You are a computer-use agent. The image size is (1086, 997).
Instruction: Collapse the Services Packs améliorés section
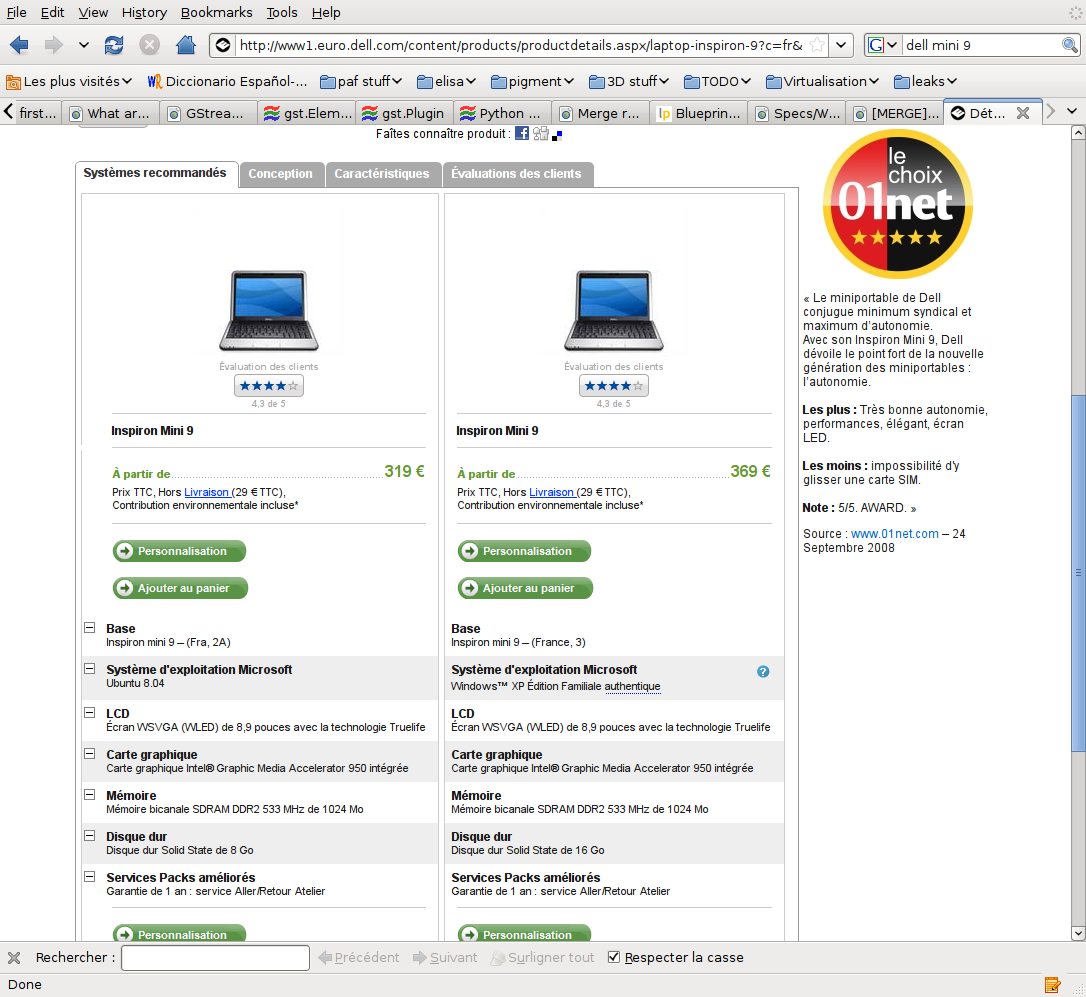pyautogui.click(x=89, y=876)
